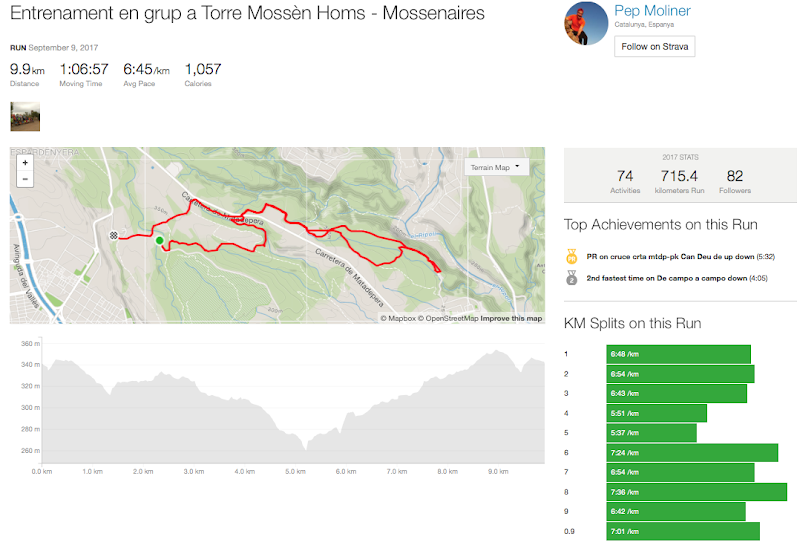This screenshot has width=800, height=554.
Task: Open the De campo a campo down segment
Action: coord(667,278)
